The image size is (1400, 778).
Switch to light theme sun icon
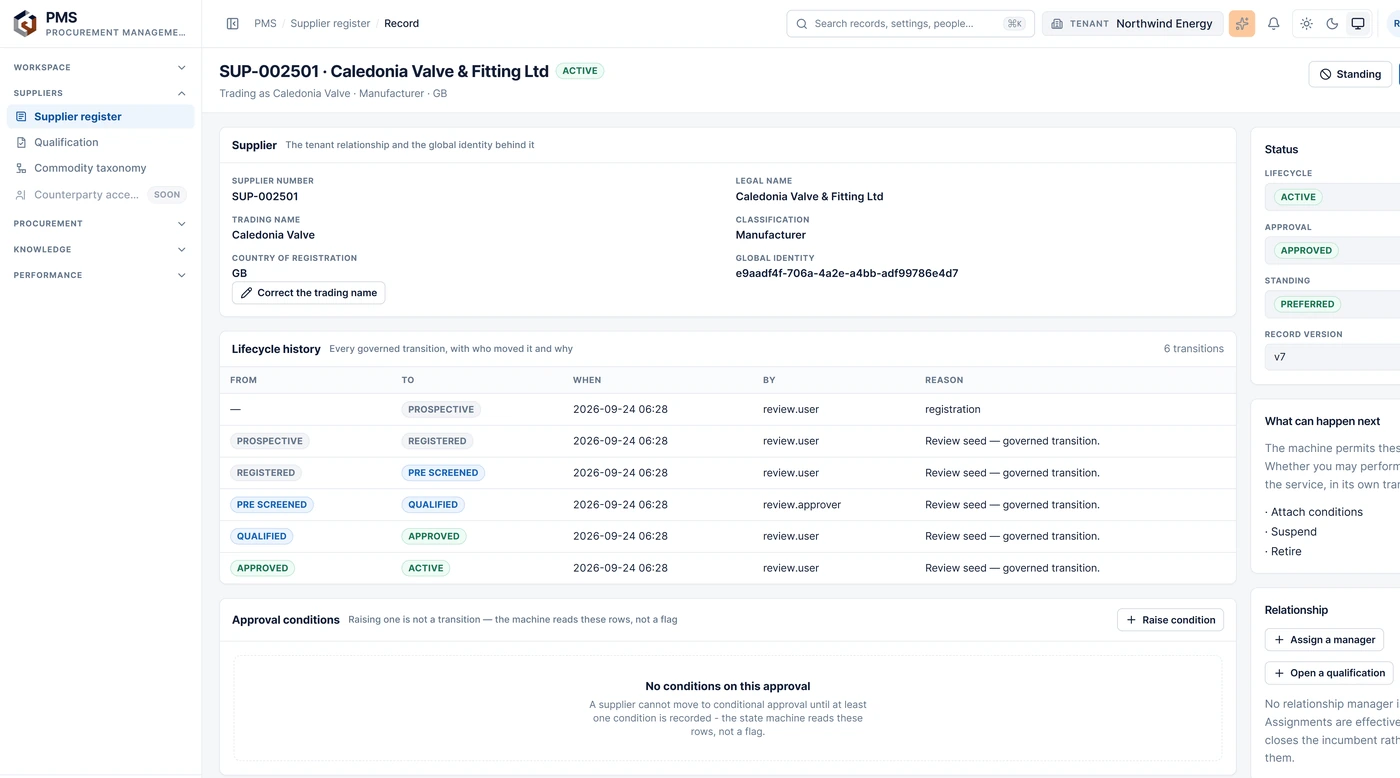point(1307,23)
